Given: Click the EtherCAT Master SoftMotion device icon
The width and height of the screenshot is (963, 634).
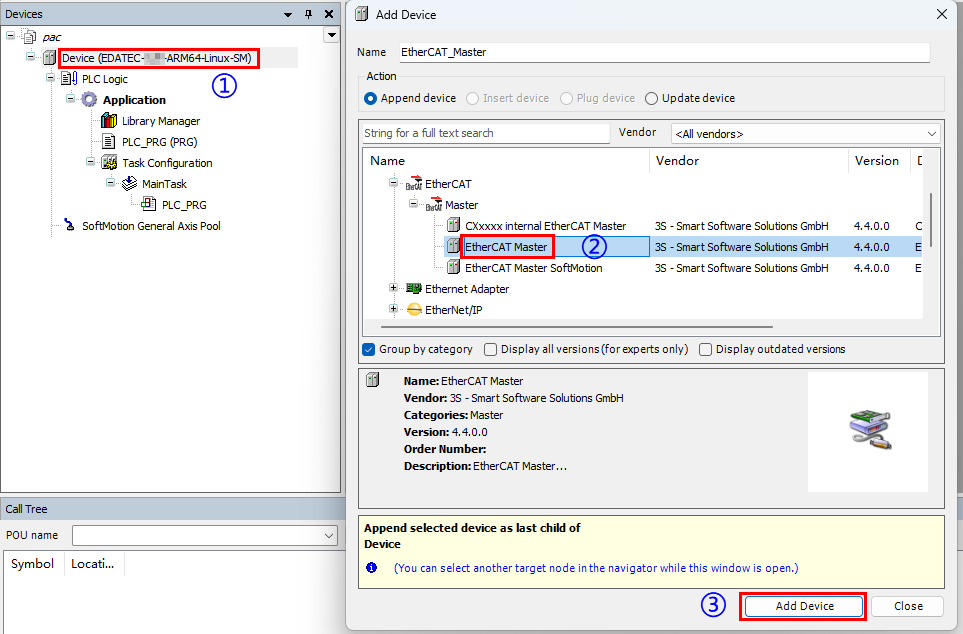Looking at the screenshot, I should click(453, 268).
